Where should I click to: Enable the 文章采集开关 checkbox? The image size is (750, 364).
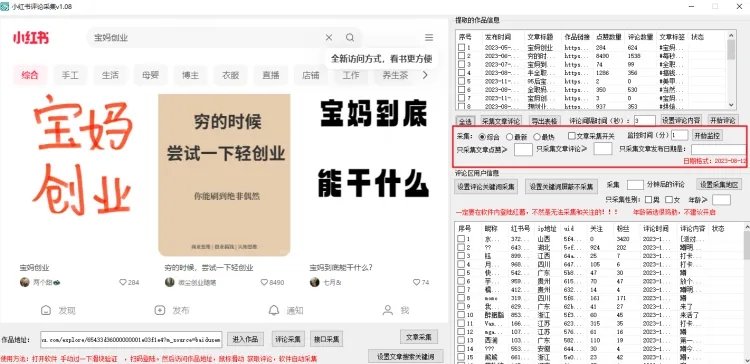point(572,136)
